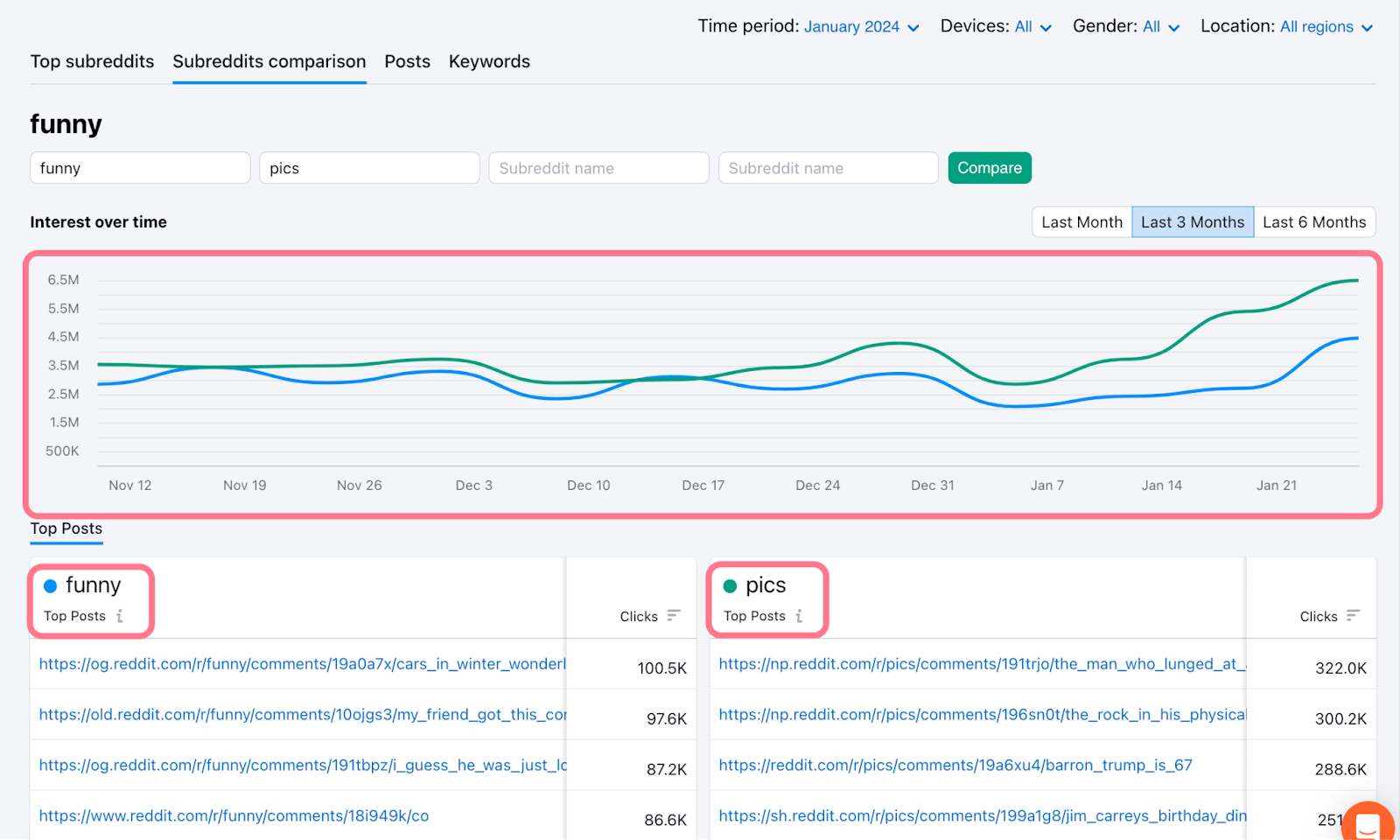Click the 300.2K clicks value
This screenshot has height=840, width=1400.
tap(1340, 719)
